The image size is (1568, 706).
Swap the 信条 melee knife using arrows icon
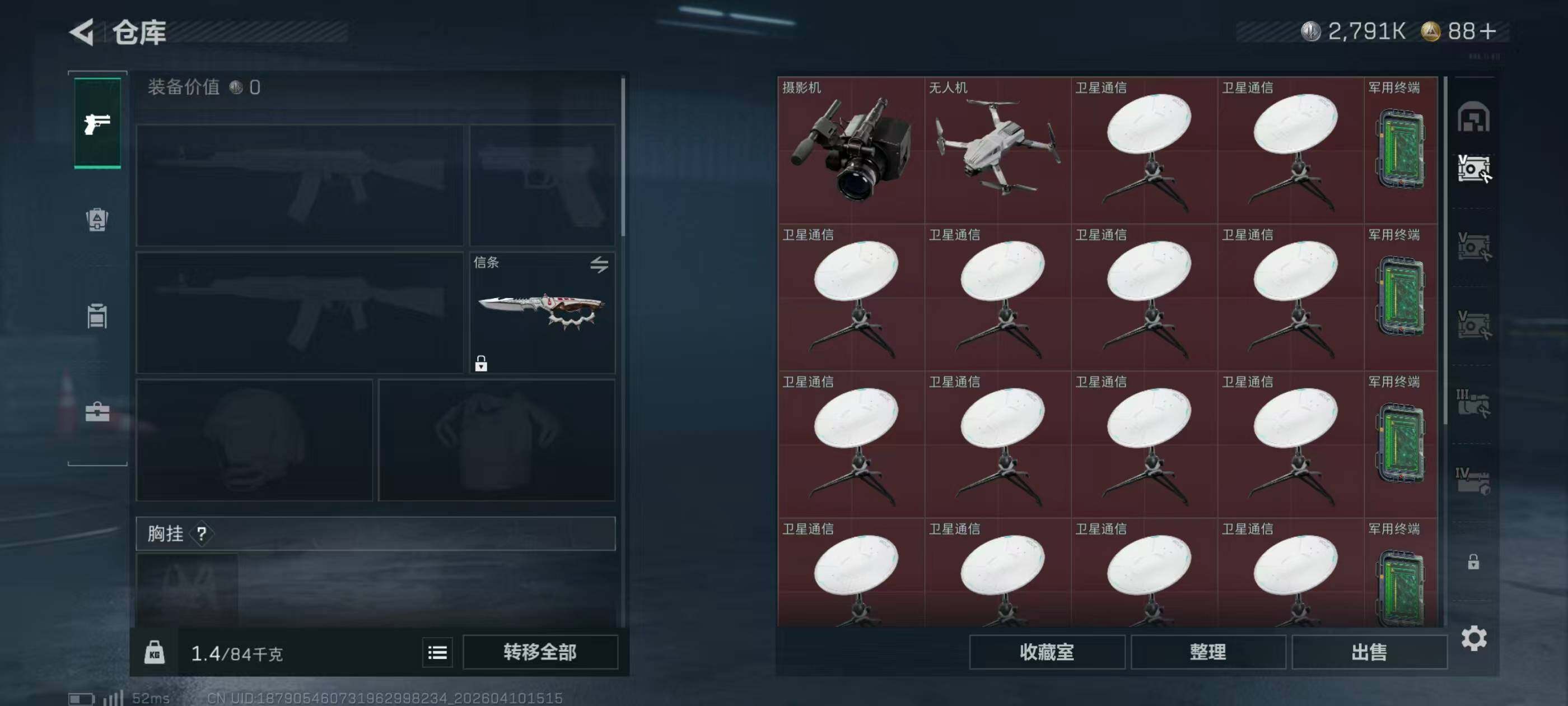[599, 264]
